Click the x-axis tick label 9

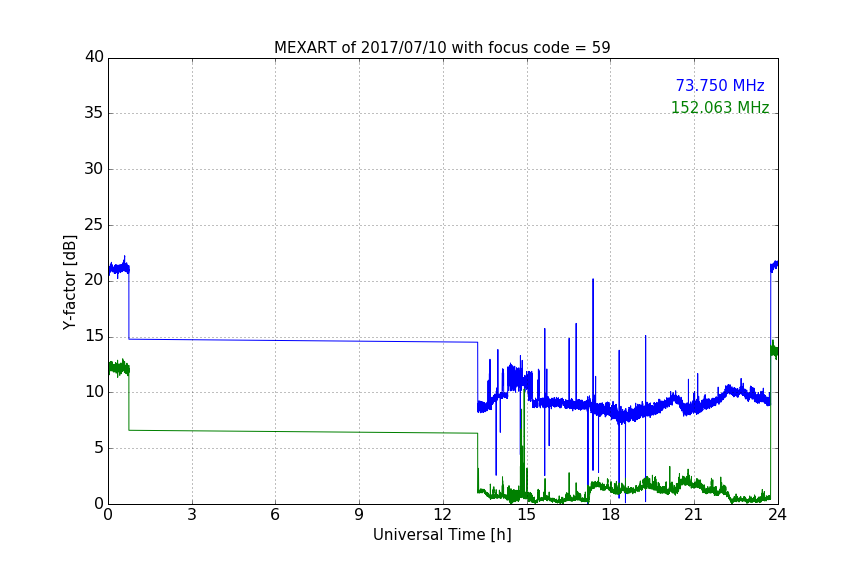pyautogui.click(x=359, y=515)
